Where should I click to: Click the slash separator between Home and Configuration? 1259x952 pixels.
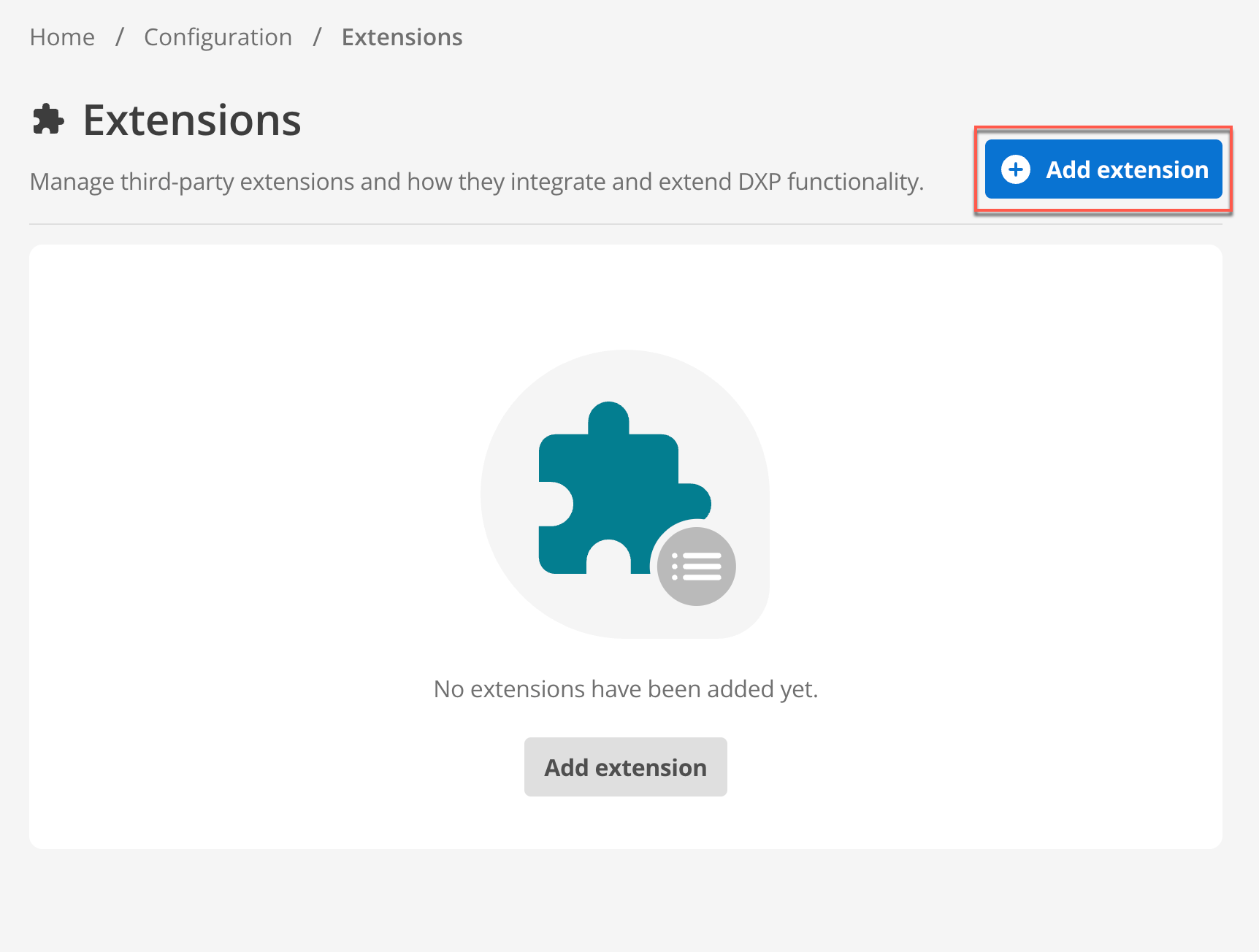(x=120, y=37)
